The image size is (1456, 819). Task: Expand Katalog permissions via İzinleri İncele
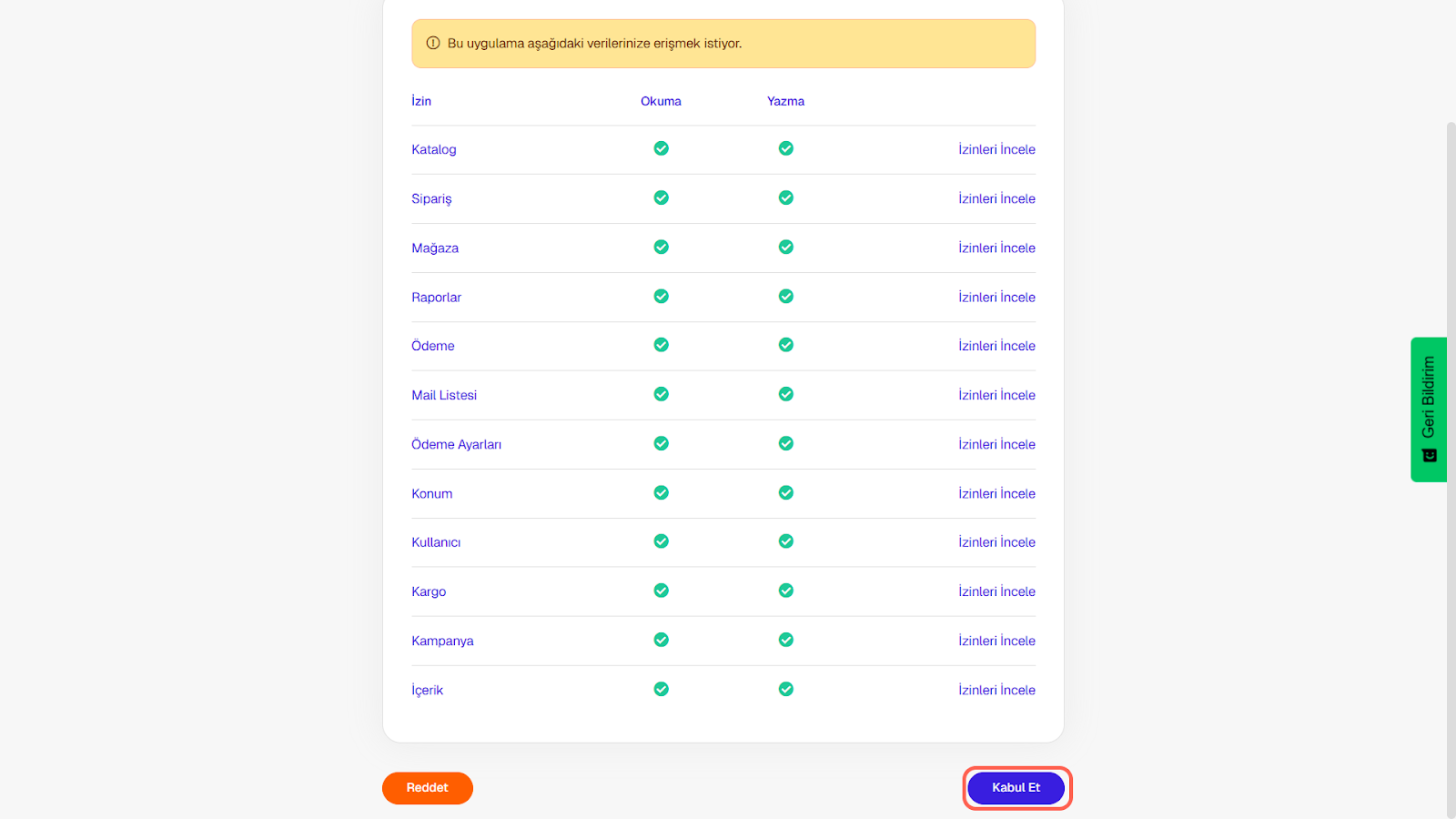point(996,149)
